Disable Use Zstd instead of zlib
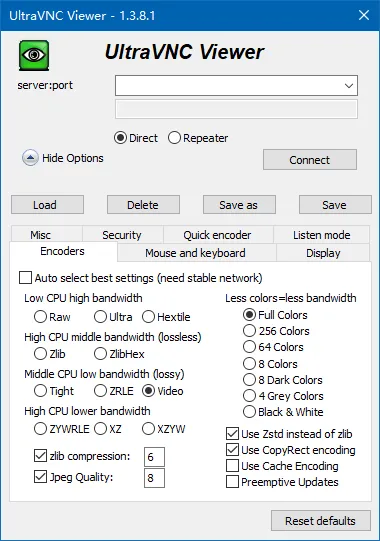 click(232, 434)
